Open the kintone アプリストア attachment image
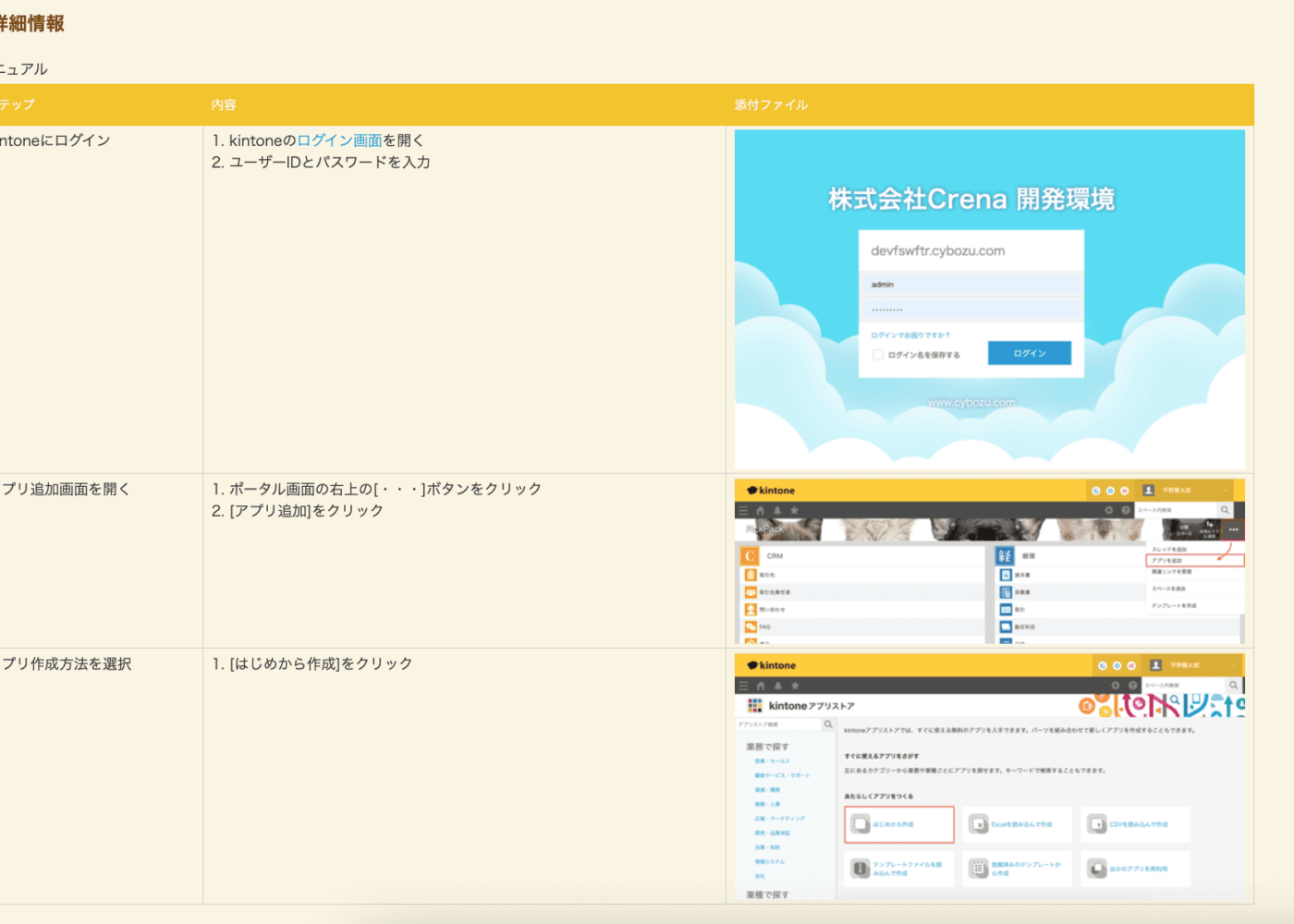This screenshot has height=924, width=1294. point(990,777)
